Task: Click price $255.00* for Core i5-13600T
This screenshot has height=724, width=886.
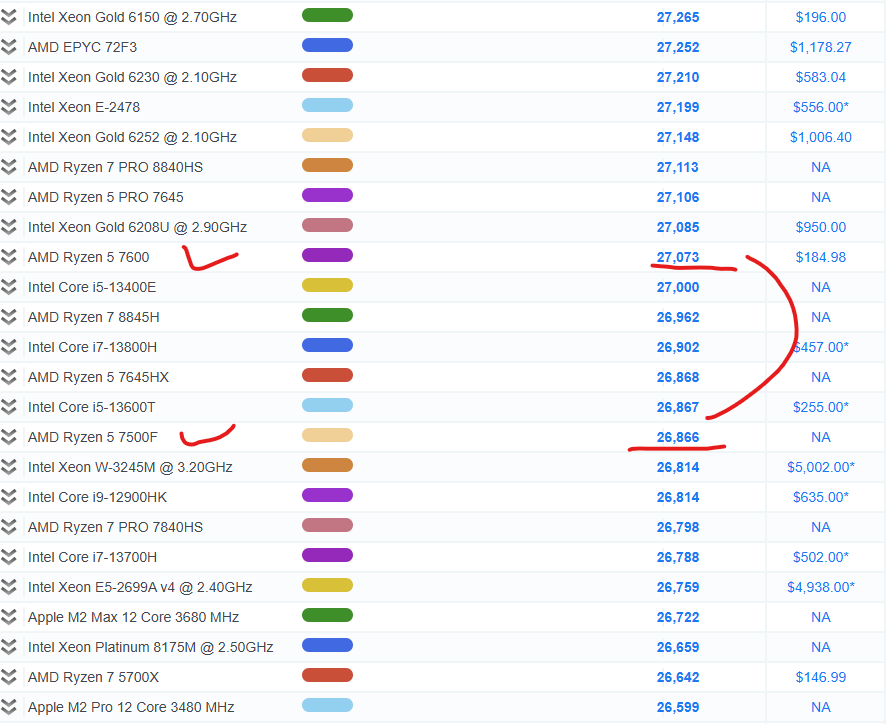Action: [820, 407]
